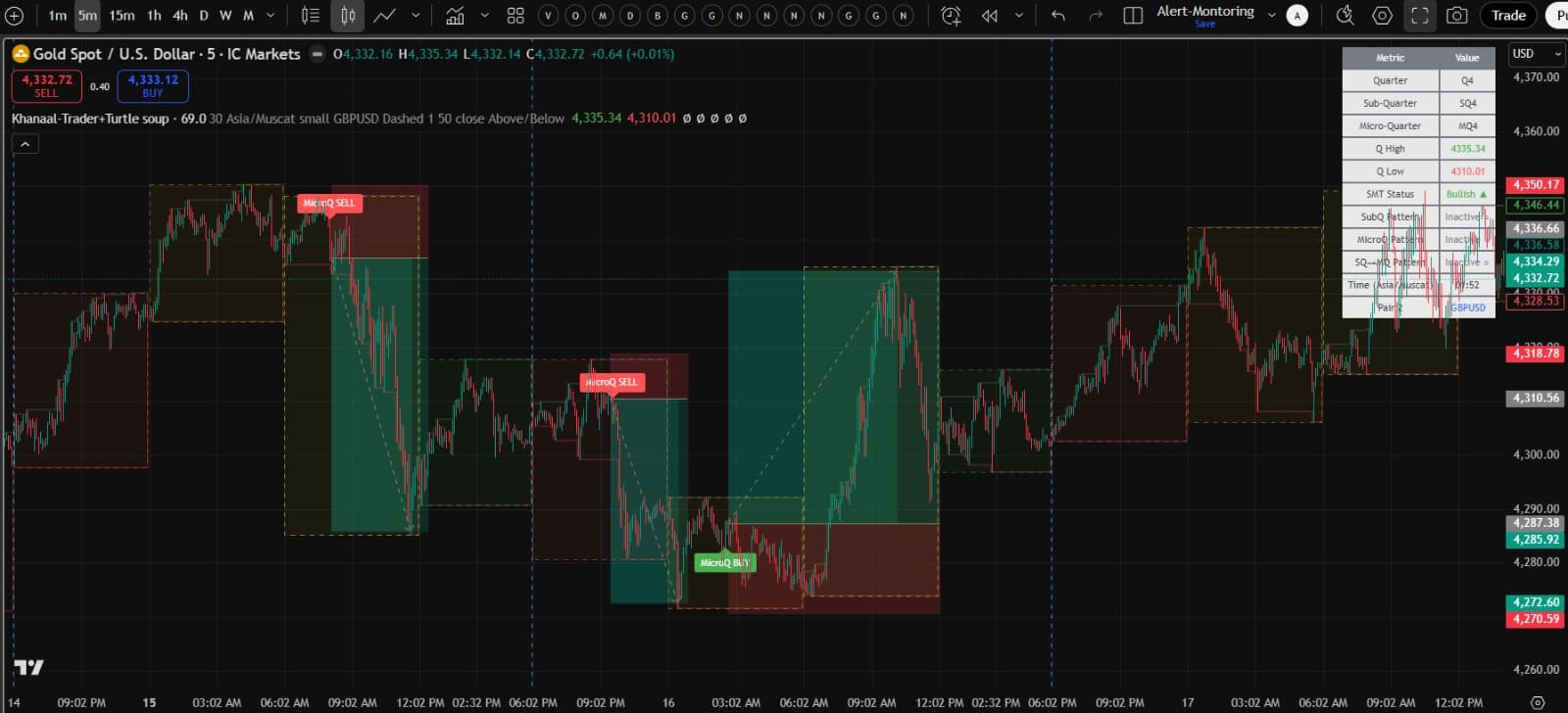Viewport: 1568px width, 713px height.
Task: Click the green MicroQ BUY chart label
Action: pos(725,563)
